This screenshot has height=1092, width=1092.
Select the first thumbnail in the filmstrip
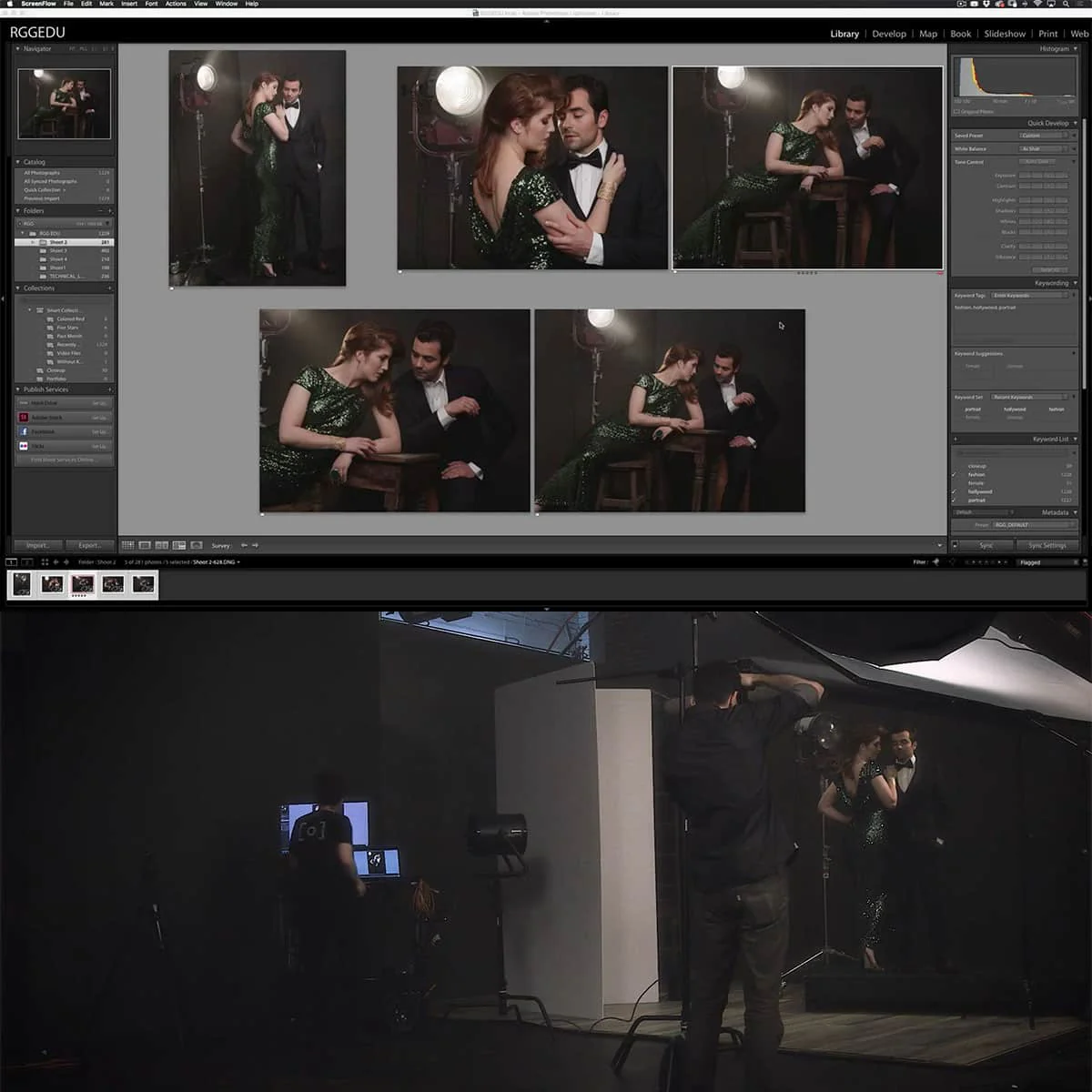pos(20,586)
